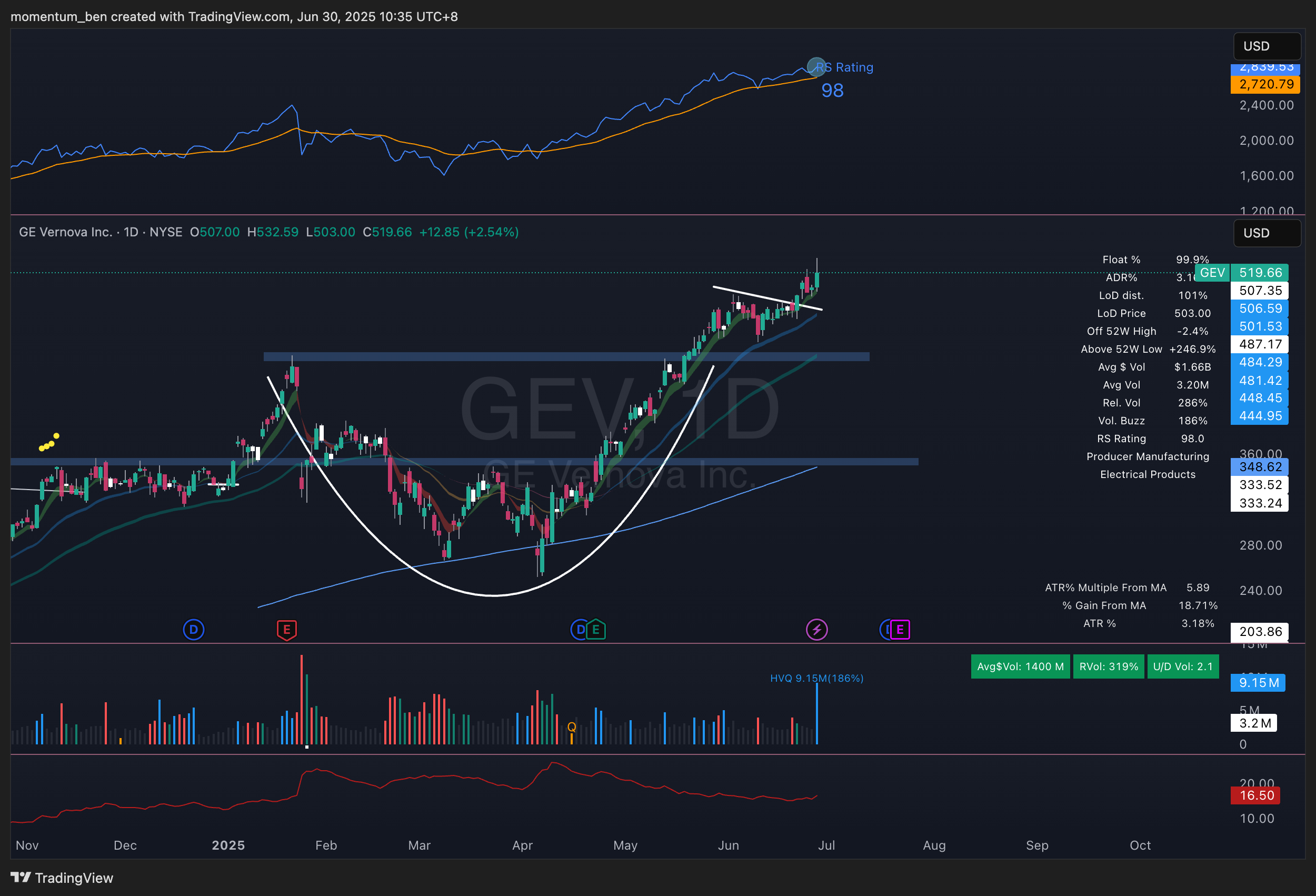
Task: Click the RVol: 319% green label
Action: pyautogui.click(x=1108, y=666)
